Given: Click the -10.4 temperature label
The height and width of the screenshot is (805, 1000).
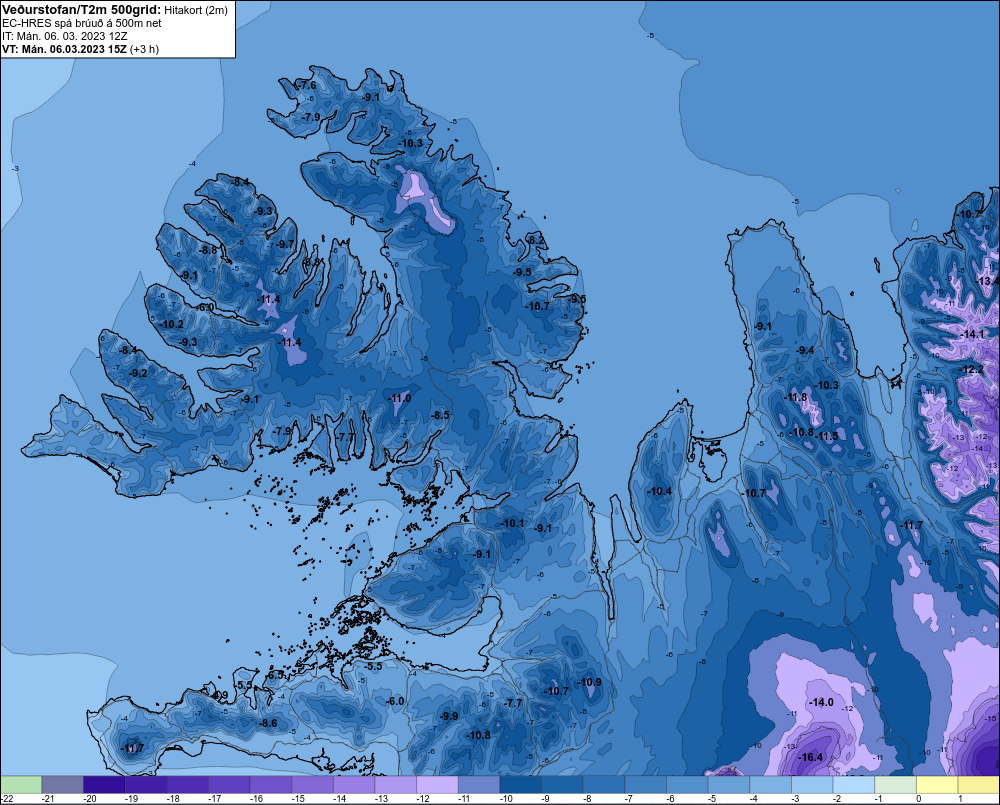Looking at the screenshot, I should point(659,491).
